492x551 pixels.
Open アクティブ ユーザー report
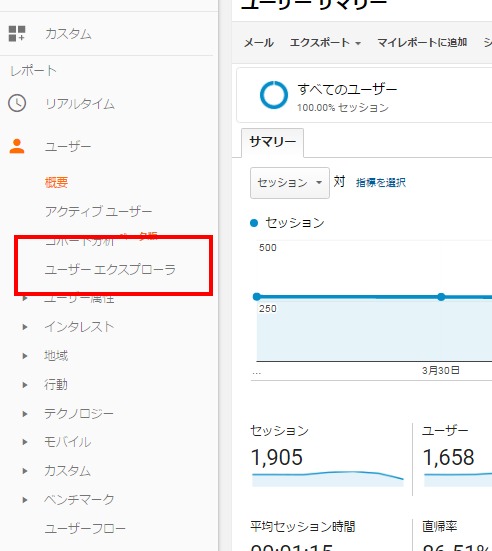(98, 211)
